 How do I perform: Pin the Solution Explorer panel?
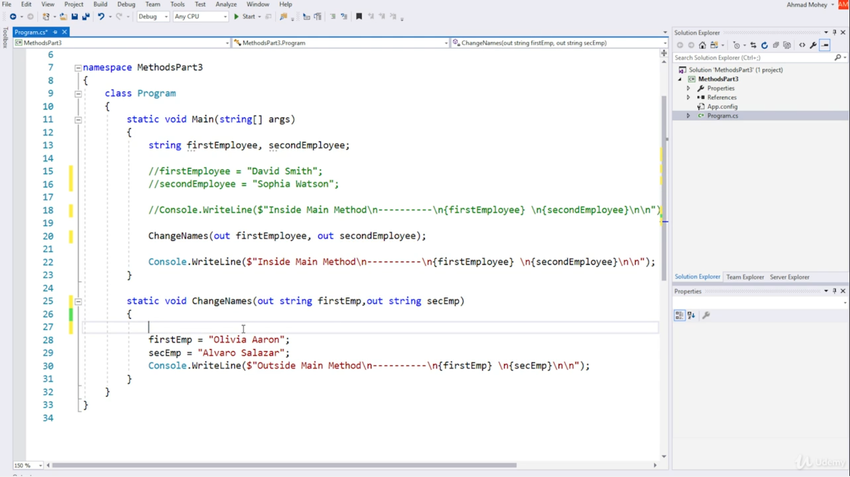(835, 33)
